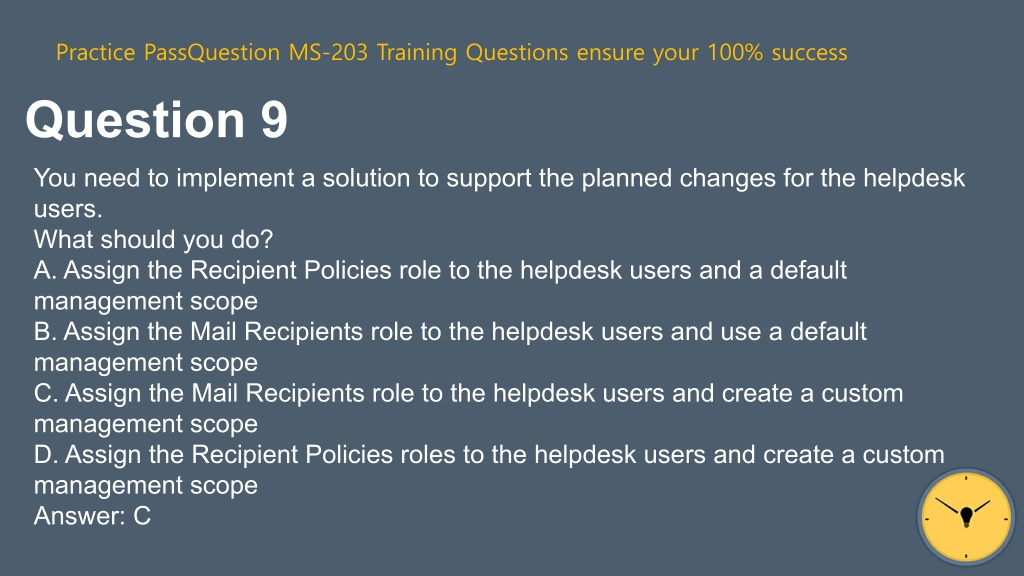Choose option D, Recipient Policies with custom scope

point(489,470)
